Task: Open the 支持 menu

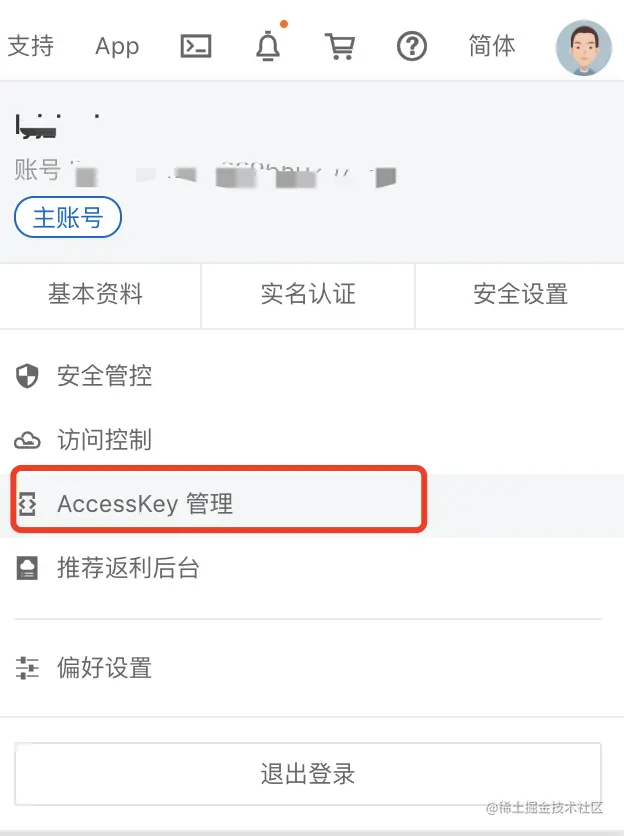Action: [x=30, y=46]
